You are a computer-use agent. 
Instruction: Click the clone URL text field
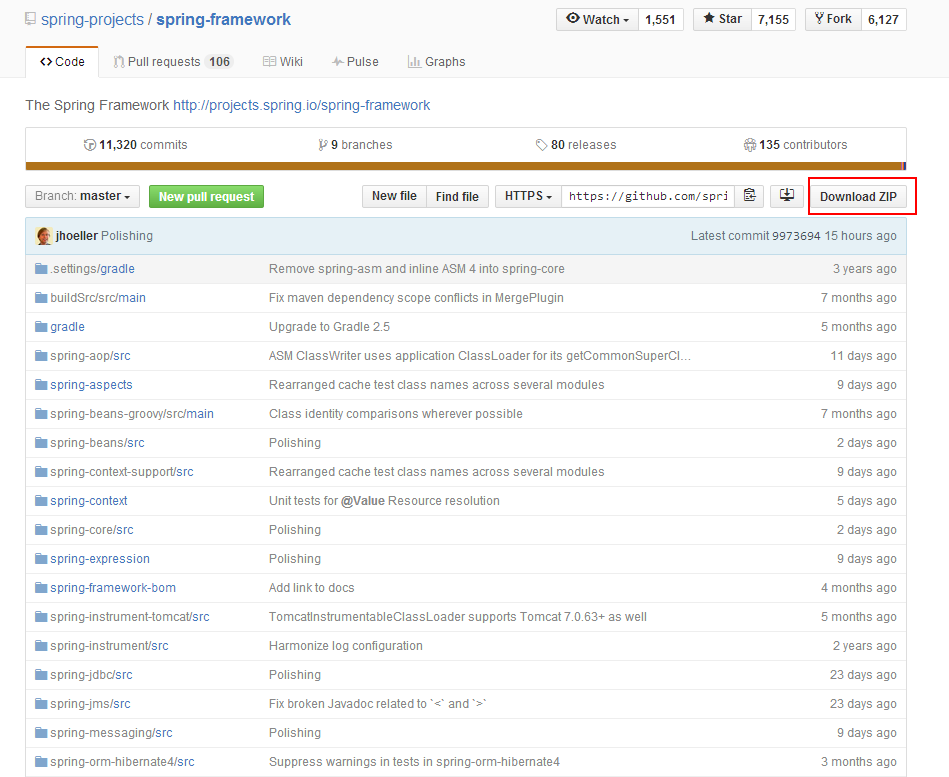coord(648,196)
